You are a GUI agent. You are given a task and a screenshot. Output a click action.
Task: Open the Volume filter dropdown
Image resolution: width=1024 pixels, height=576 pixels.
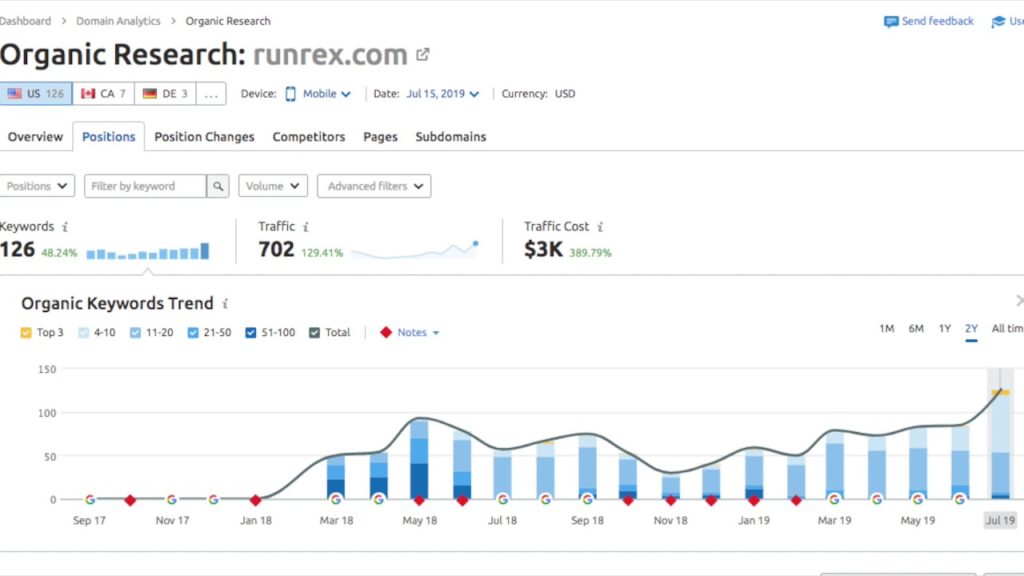272,186
